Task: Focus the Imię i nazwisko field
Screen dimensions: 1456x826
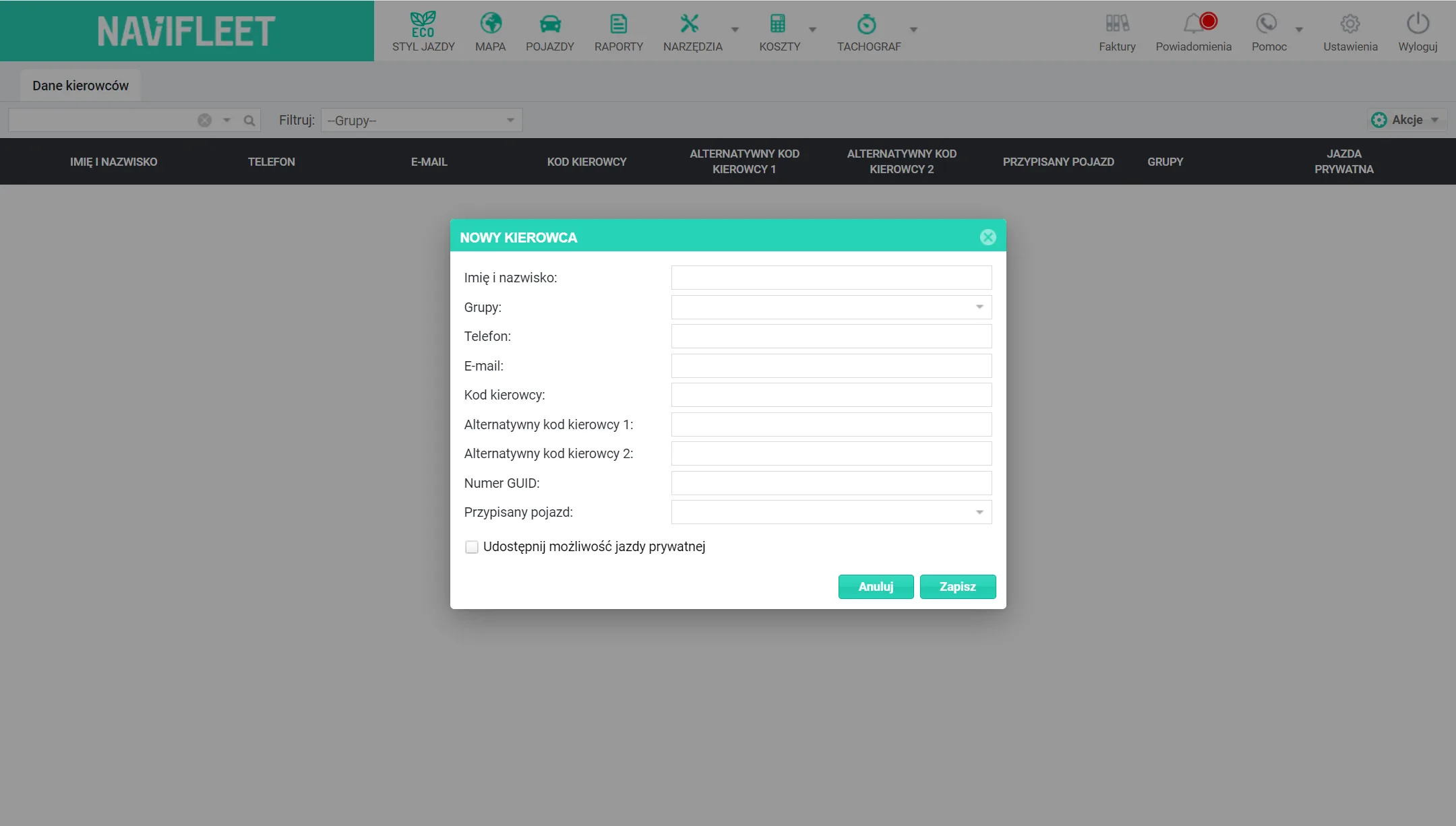Action: coord(831,278)
